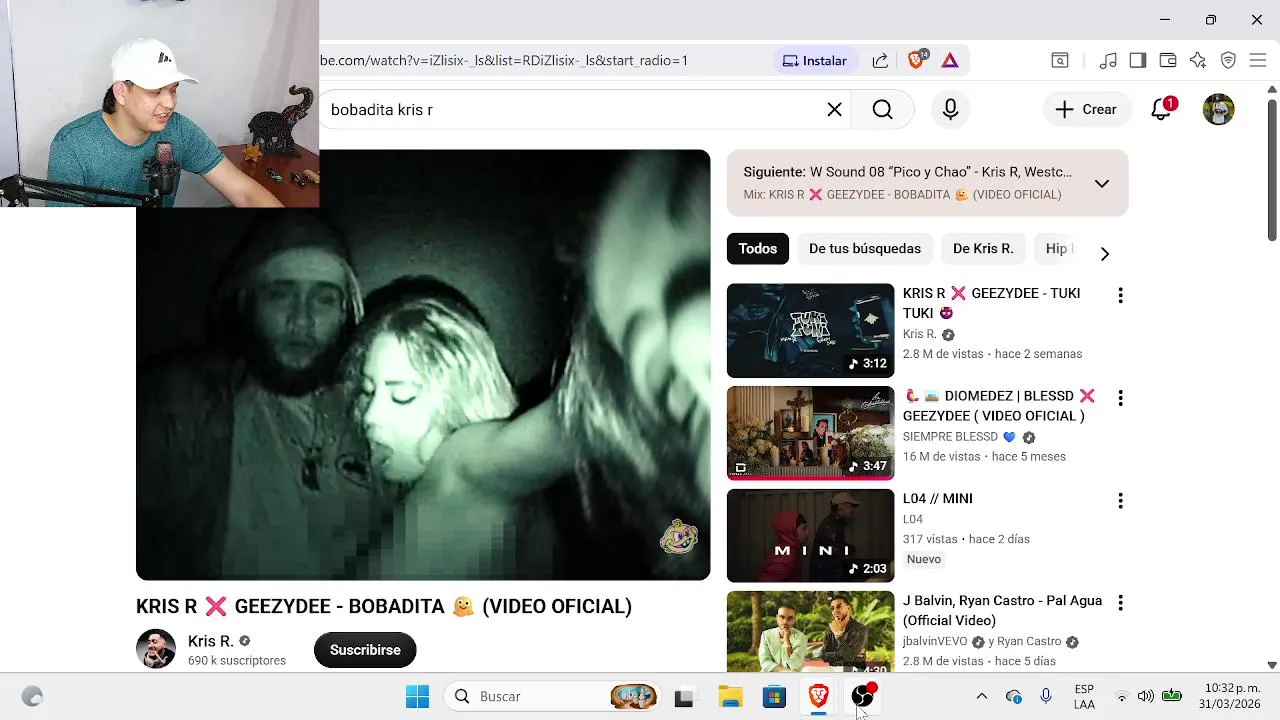Start voice search with microphone
1280x720 pixels.
pyautogui.click(x=950, y=109)
